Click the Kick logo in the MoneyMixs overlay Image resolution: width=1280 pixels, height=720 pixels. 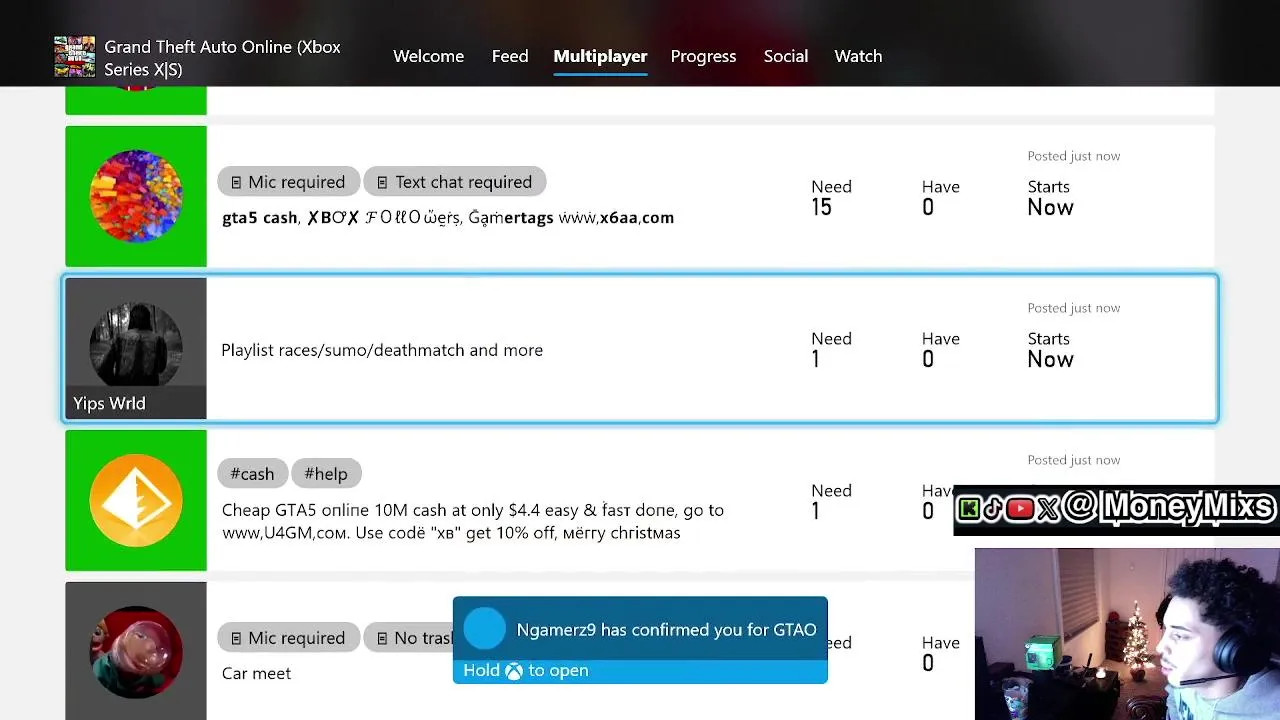968,509
